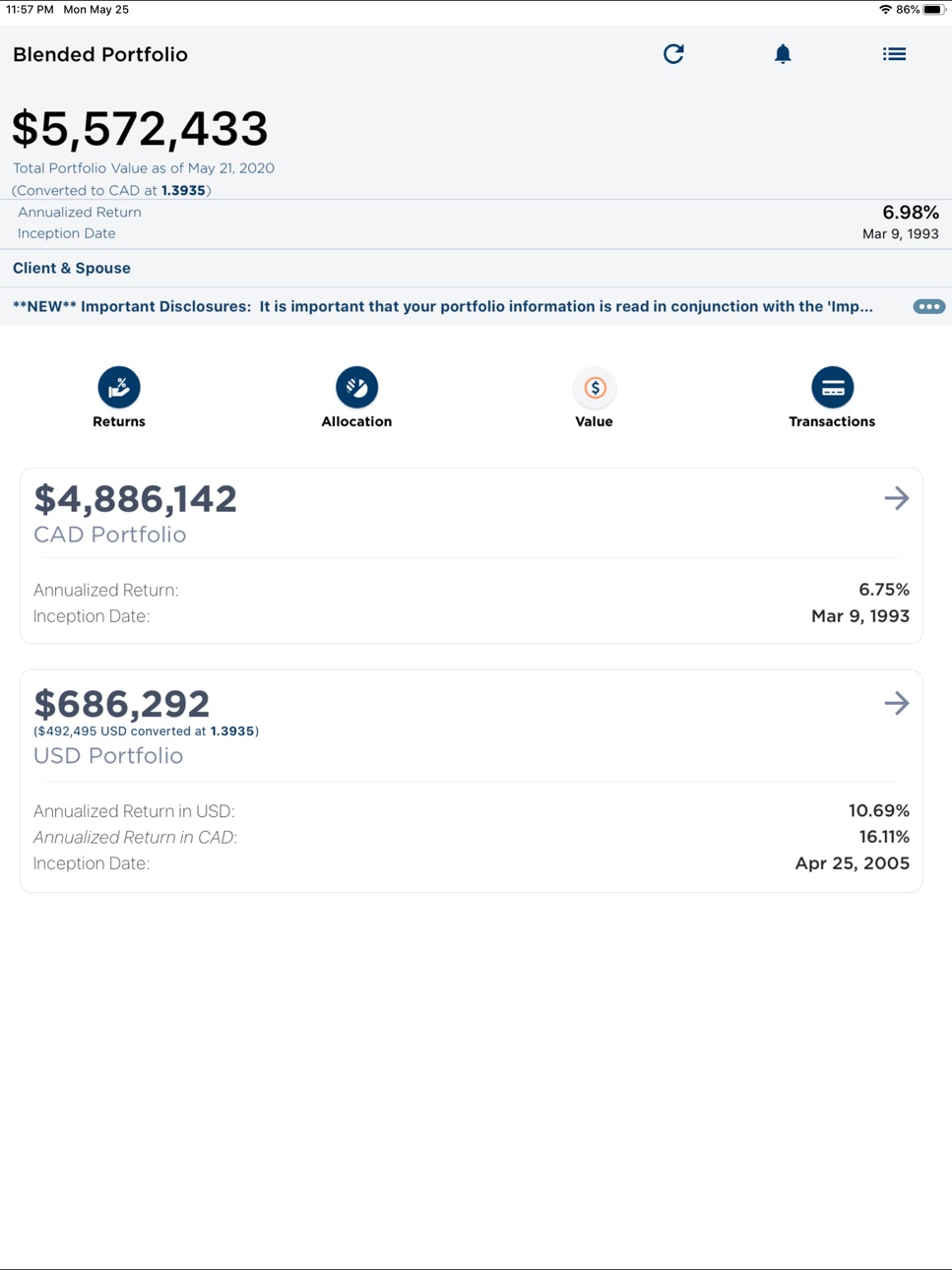Tap Client & Spouse heading
Screen dimensions: 952x1270
tap(72, 268)
